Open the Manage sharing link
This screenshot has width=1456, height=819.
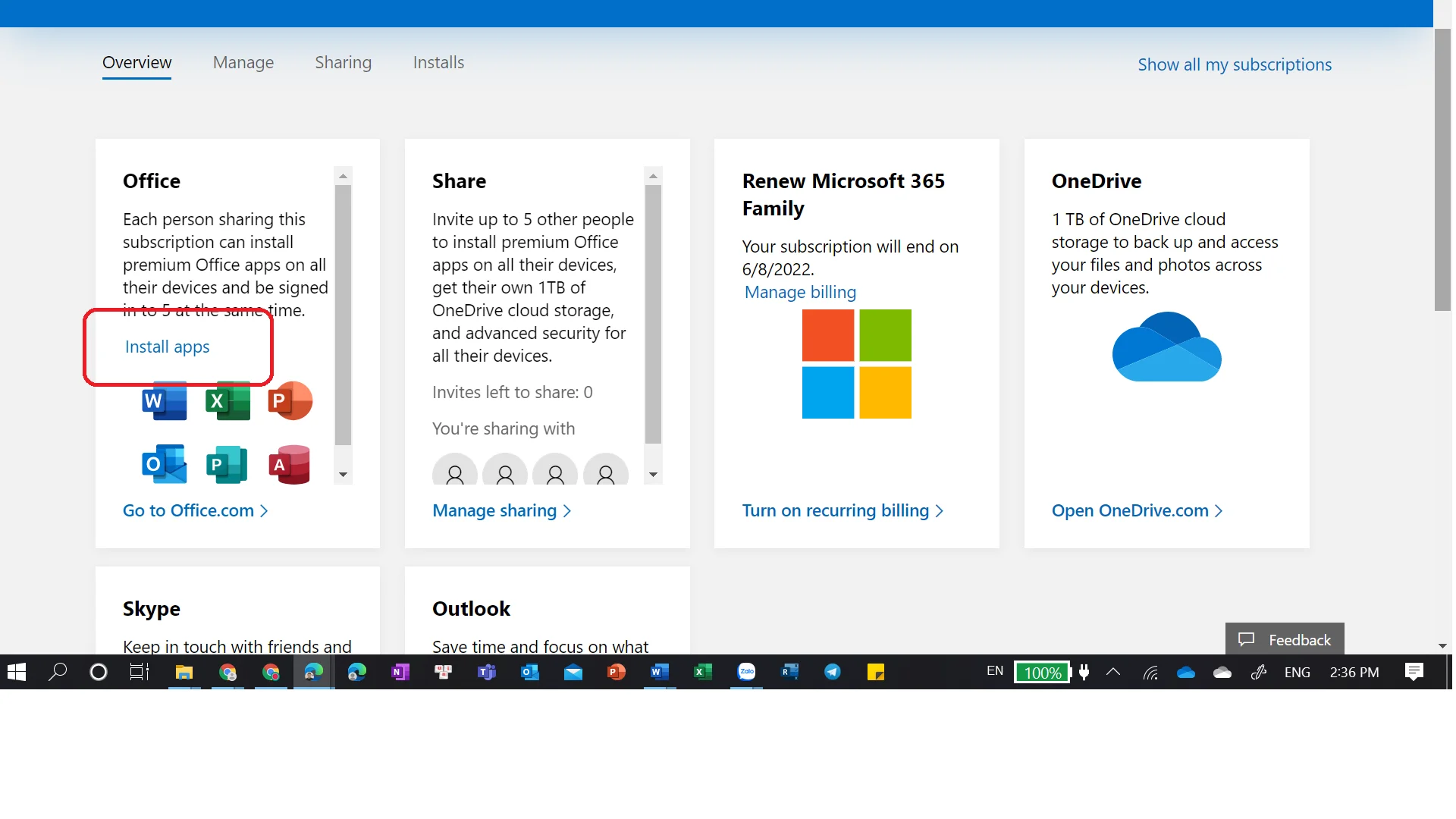tap(501, 511)
